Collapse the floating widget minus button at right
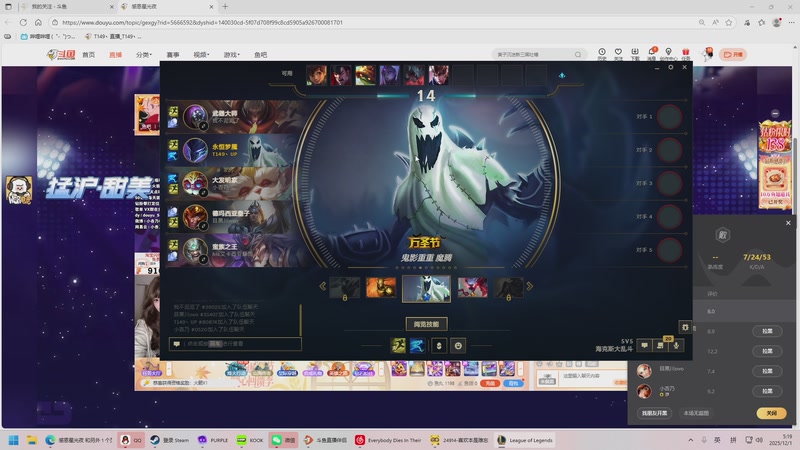Viewport: 800px width, 450px height. coord(775,113)
